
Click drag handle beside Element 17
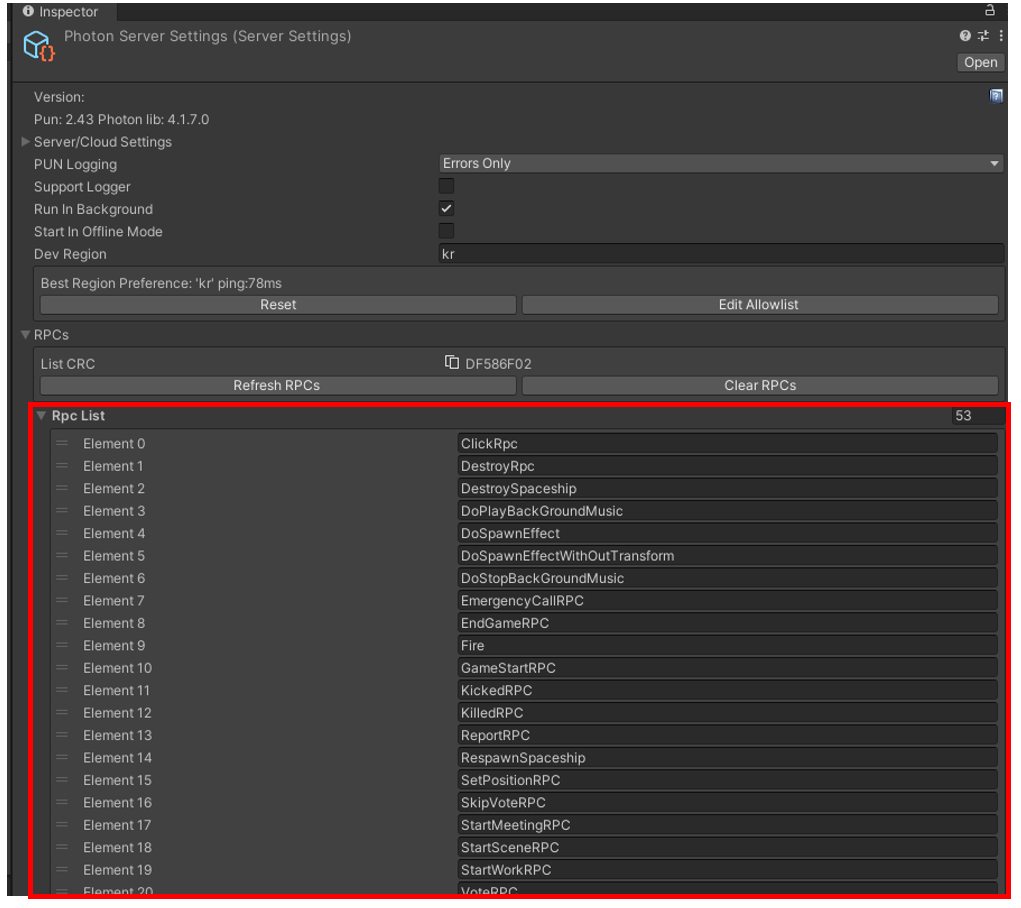pos(62,825)
